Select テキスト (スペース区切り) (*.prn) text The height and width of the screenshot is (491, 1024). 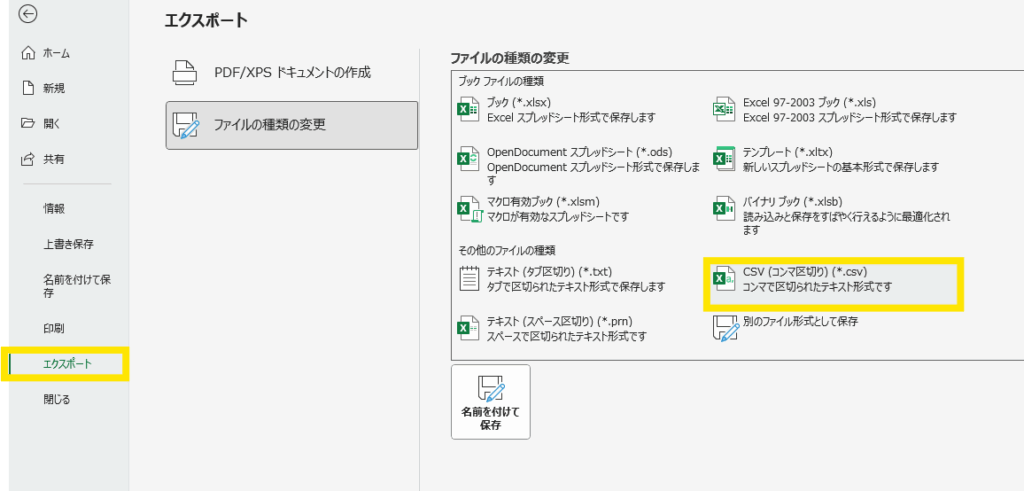pos(560,321)
